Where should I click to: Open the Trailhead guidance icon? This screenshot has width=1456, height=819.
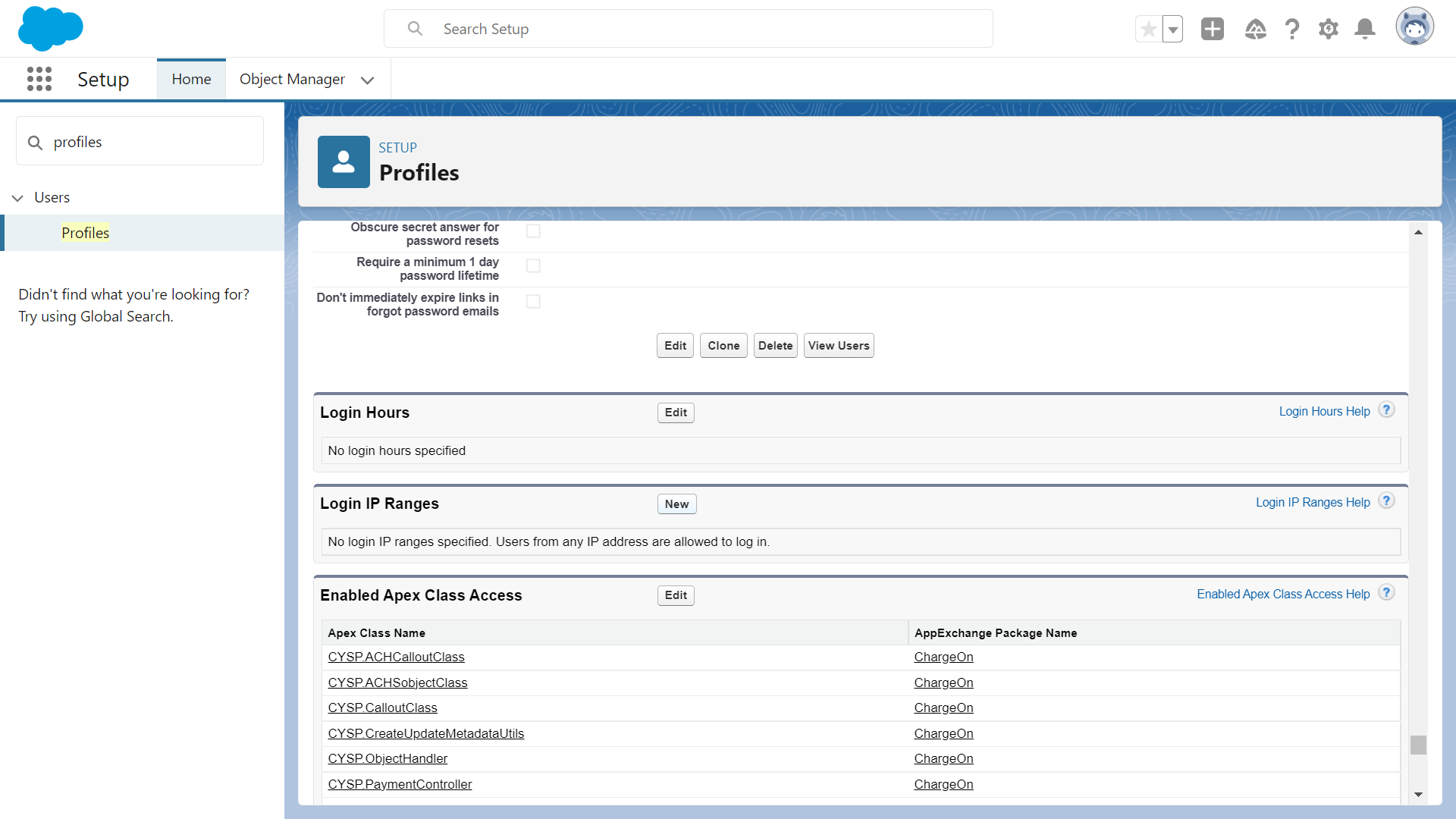(1256, 29)
